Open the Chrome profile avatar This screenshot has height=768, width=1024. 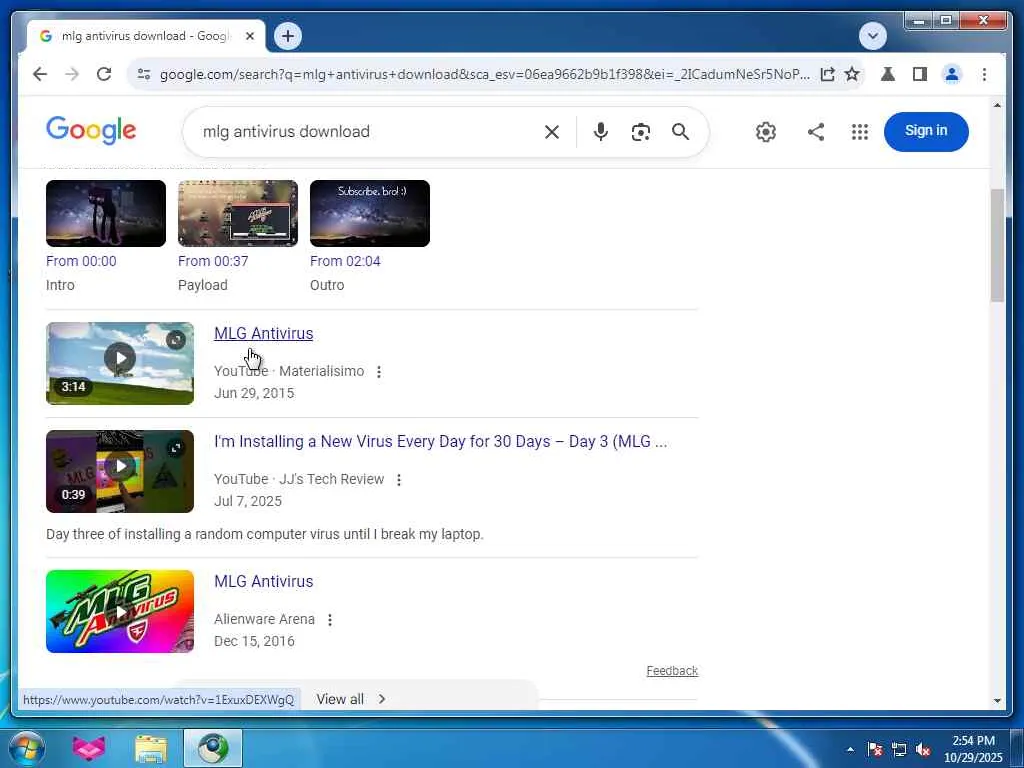click(952, 74)
